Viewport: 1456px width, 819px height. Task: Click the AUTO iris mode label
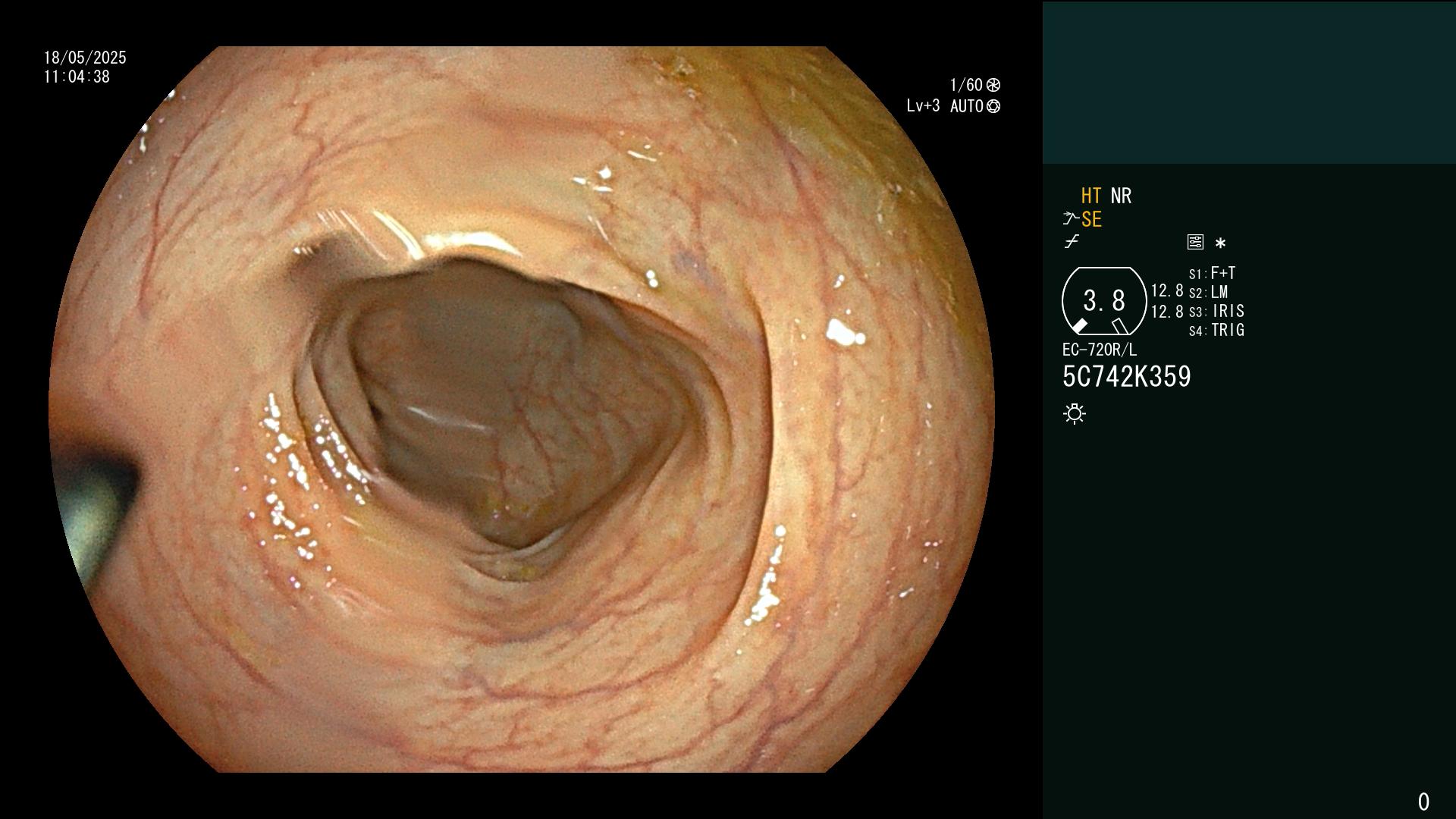[967, 106]
